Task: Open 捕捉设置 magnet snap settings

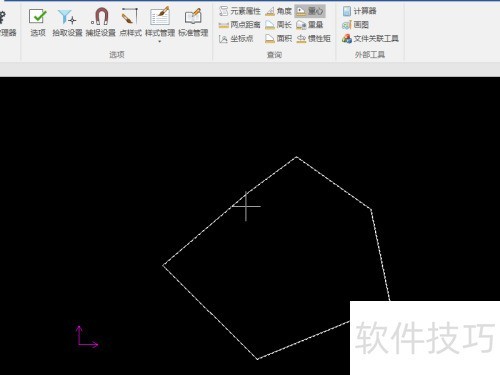Action: pyautogui.click(x=100, y=22)
